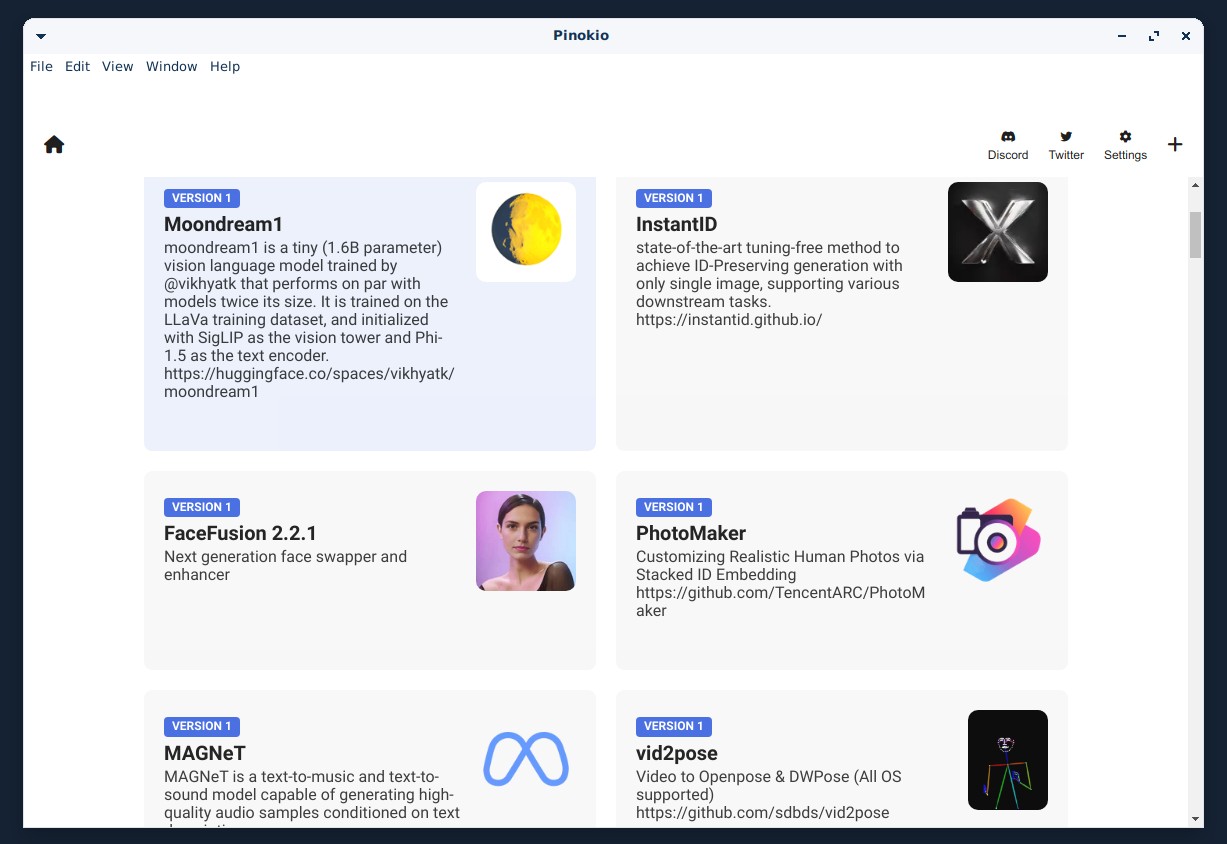This screenshot has height=844, width=1227.
Task: Open the Edit menu
Action: [x=77, y=66]
